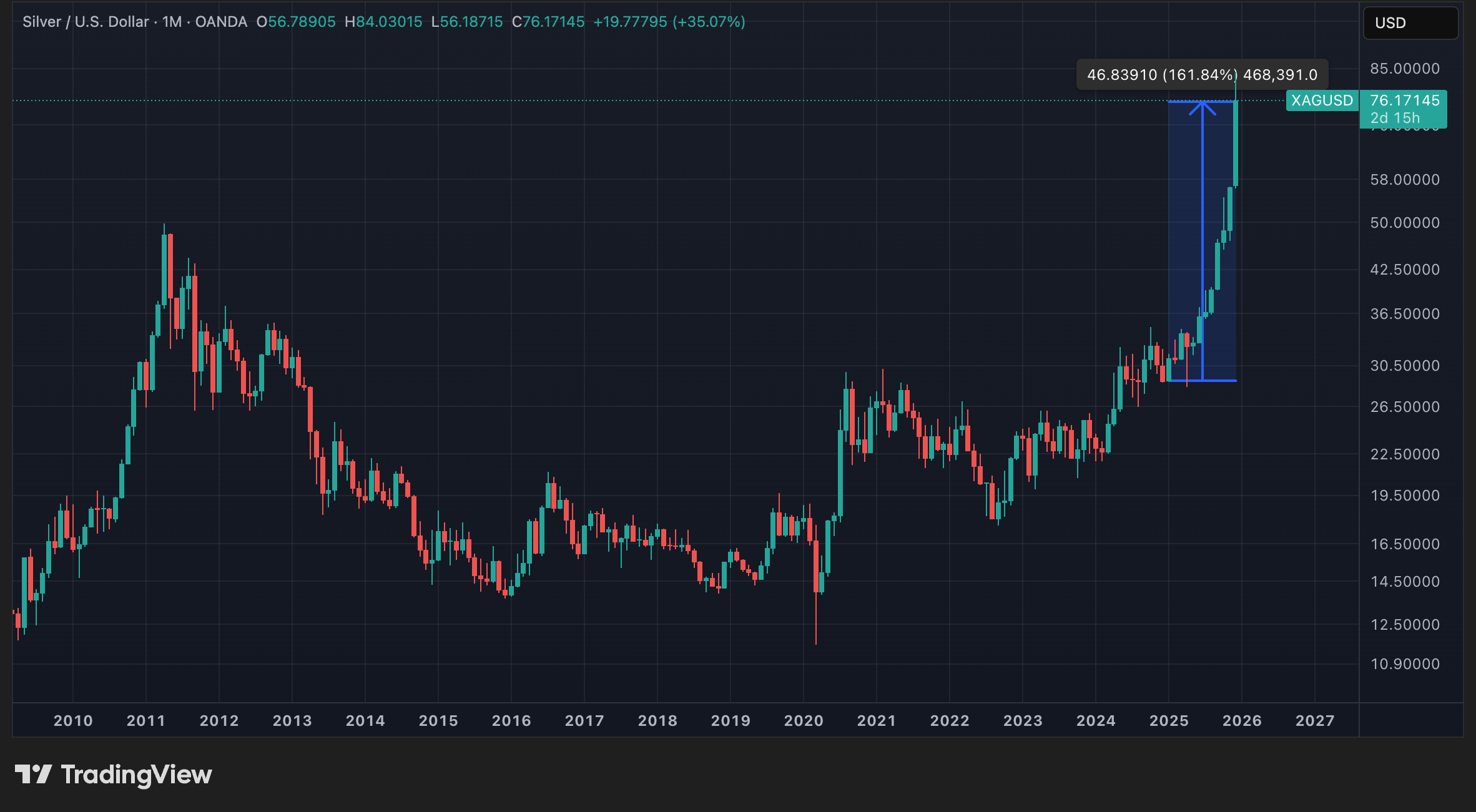Click the XAGUSD symbol label
1476x812 pixels.
(1322, 100)
